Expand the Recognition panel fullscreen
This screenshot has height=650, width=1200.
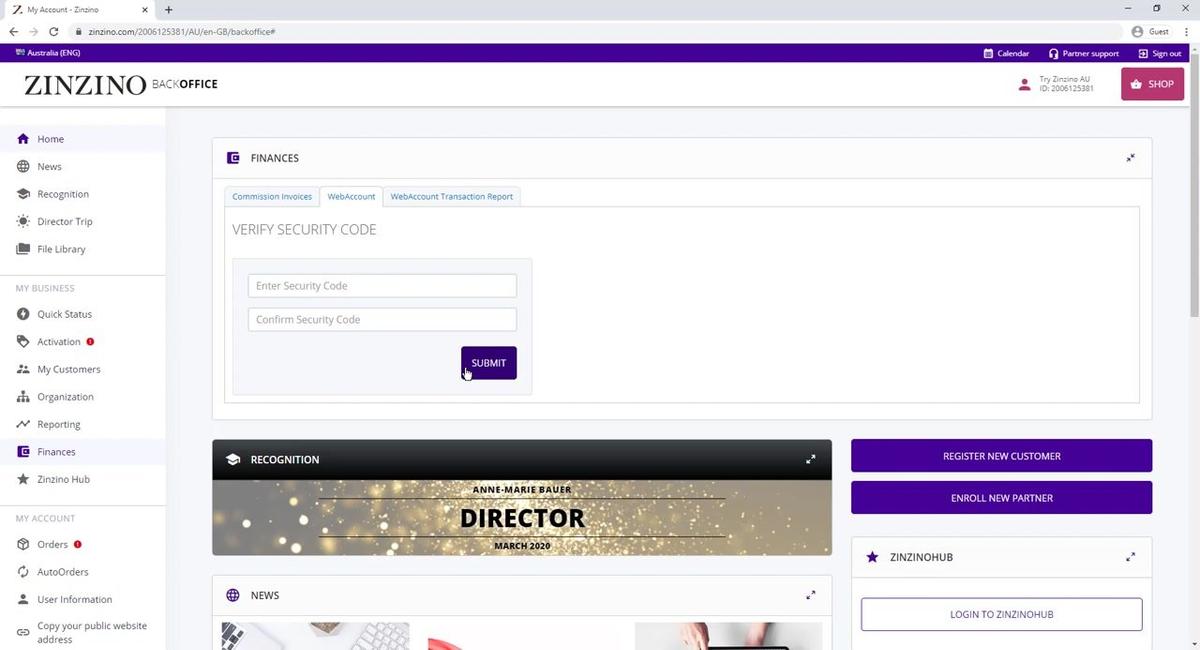810,459
